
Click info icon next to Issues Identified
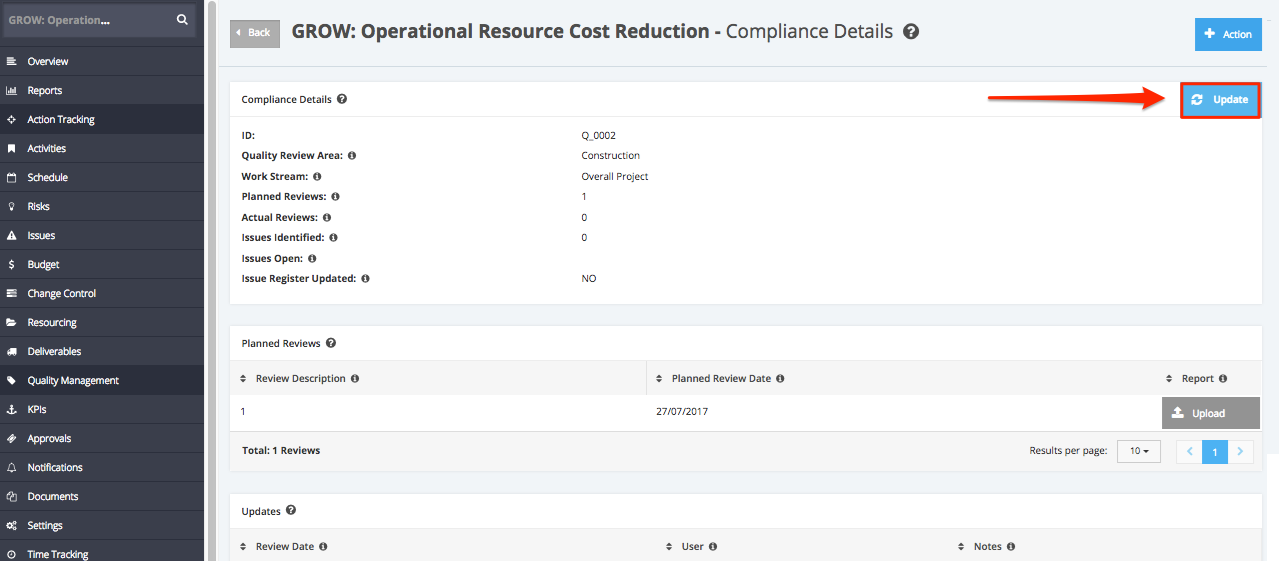pos(333,238)
